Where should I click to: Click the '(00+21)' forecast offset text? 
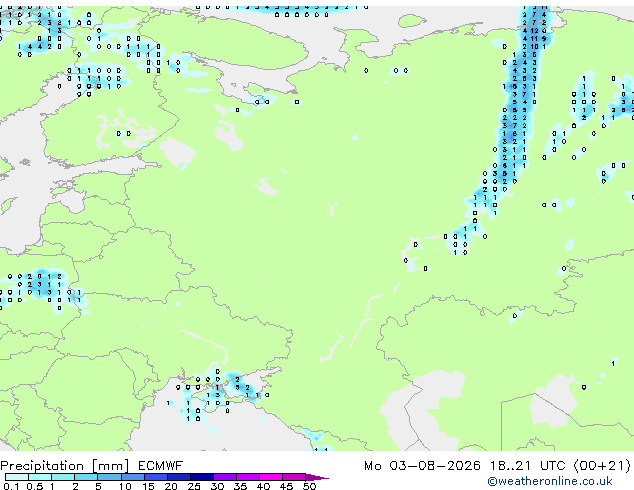(602, 465)
